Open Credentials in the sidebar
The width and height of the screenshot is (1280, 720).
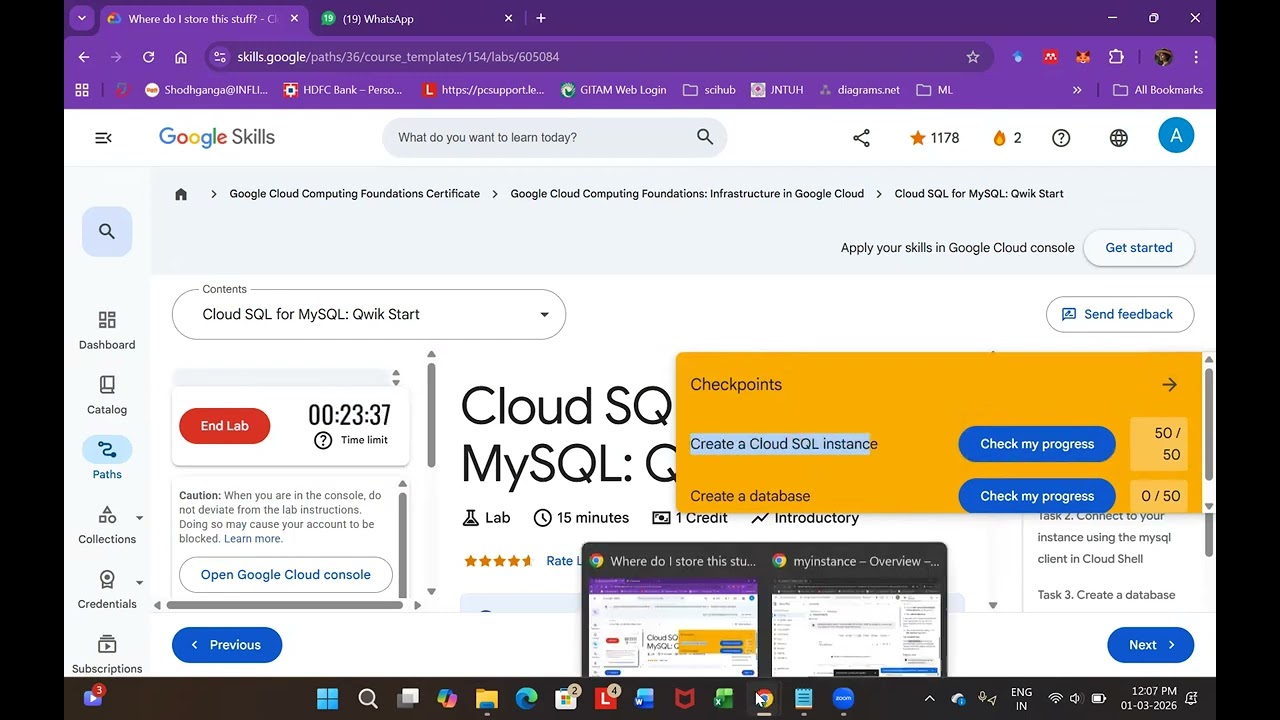click(107, 590)
